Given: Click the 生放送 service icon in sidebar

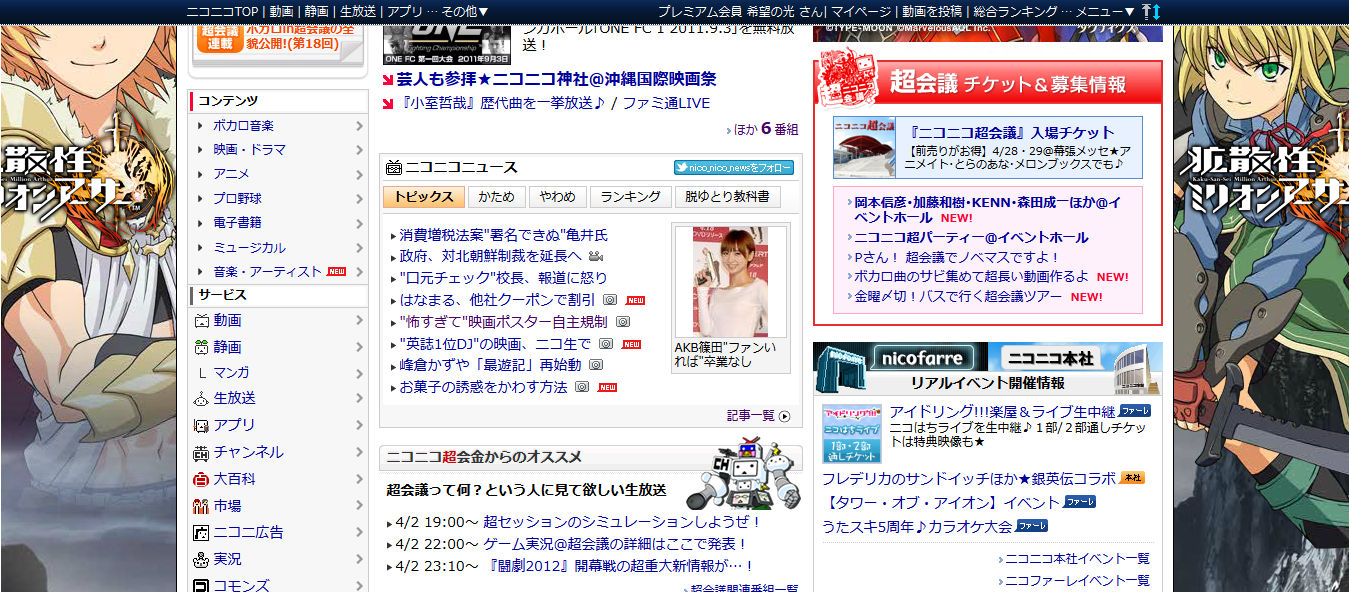Looking at the screenshot, I should pos(201,398).
